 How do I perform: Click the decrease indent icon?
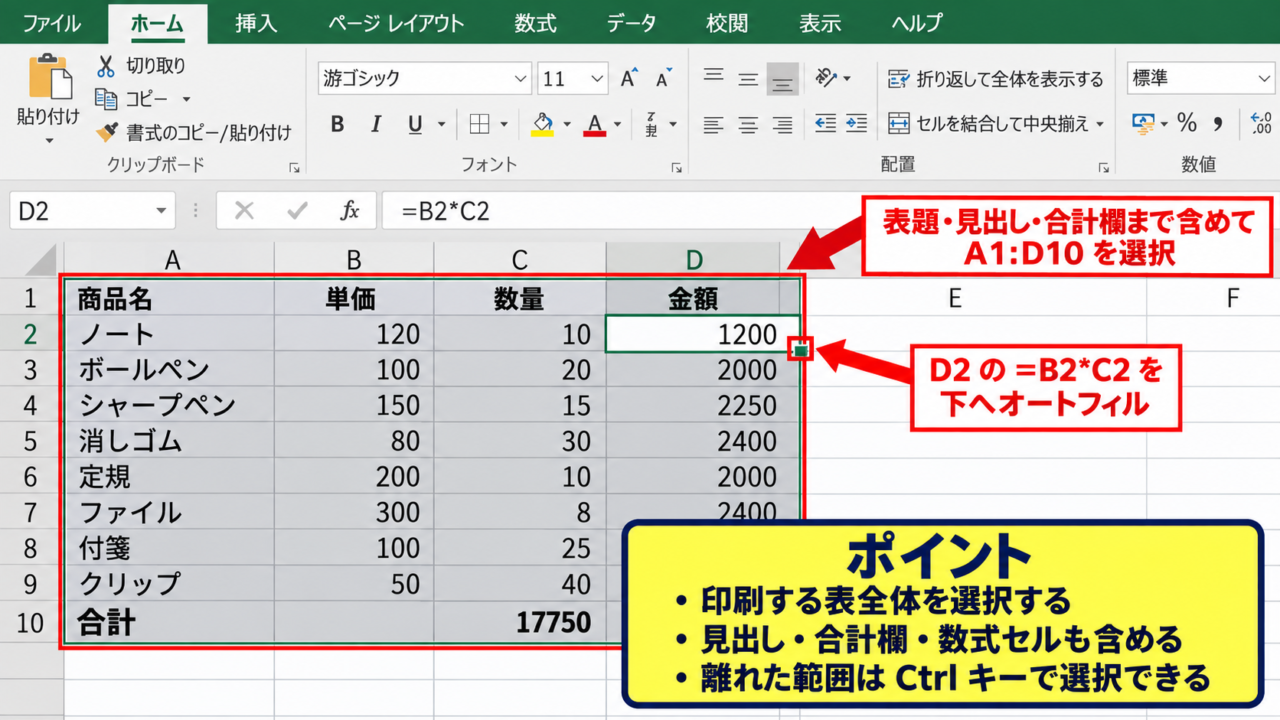(x=825, y=124)
